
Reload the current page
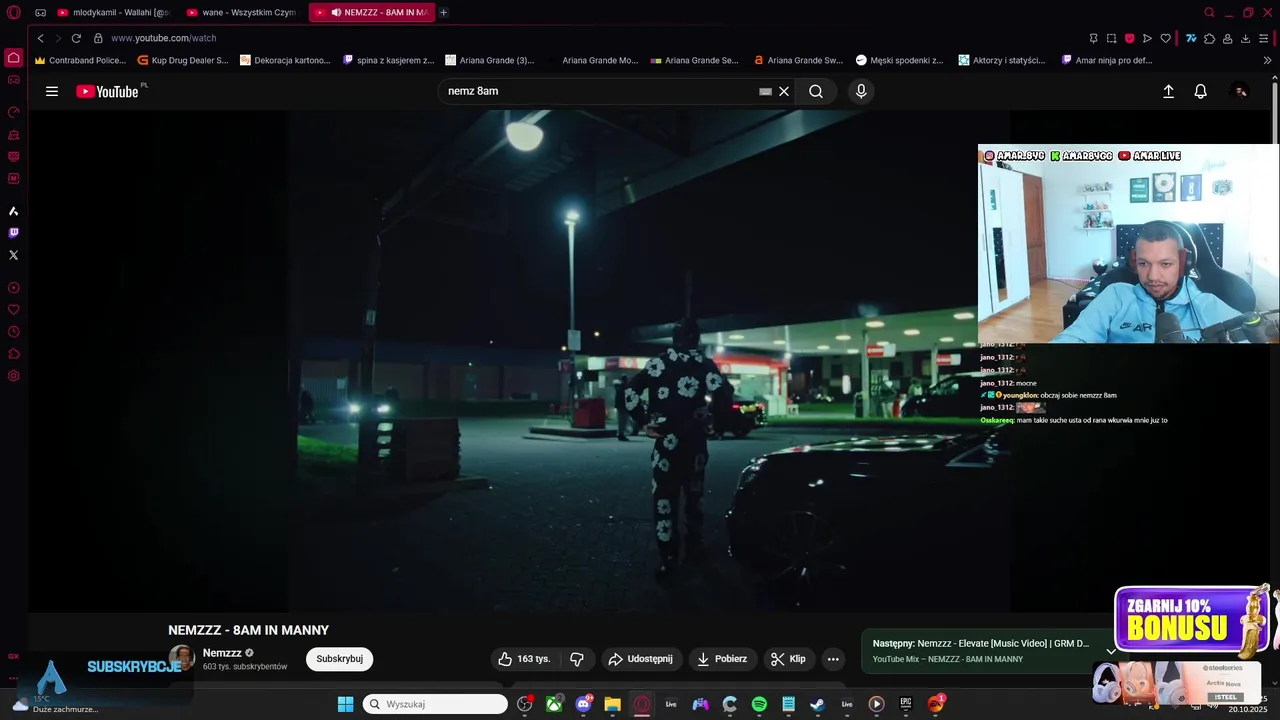76,38
